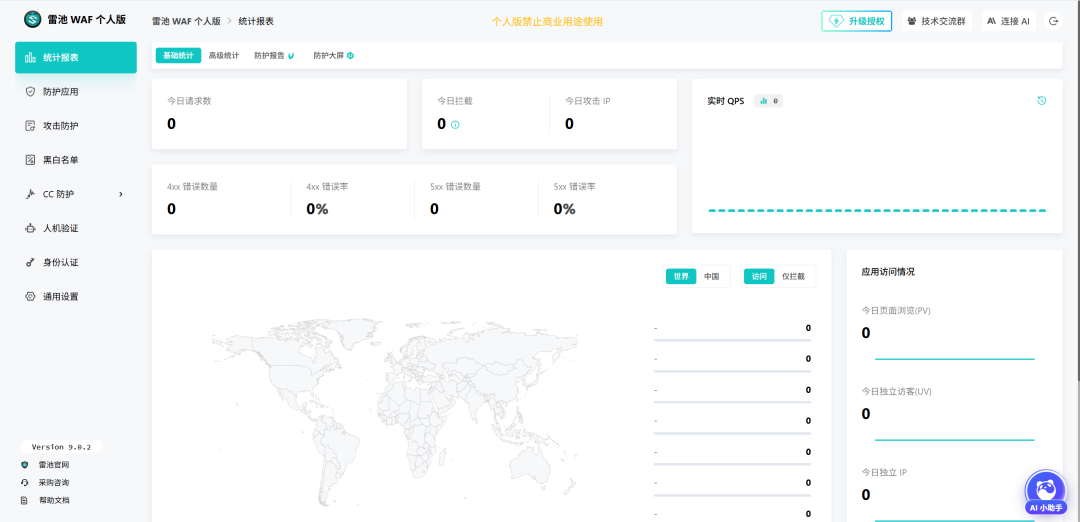Click the bar chart badge beside 实时 QPS
1080x522 pixels.
coord(768,101)
